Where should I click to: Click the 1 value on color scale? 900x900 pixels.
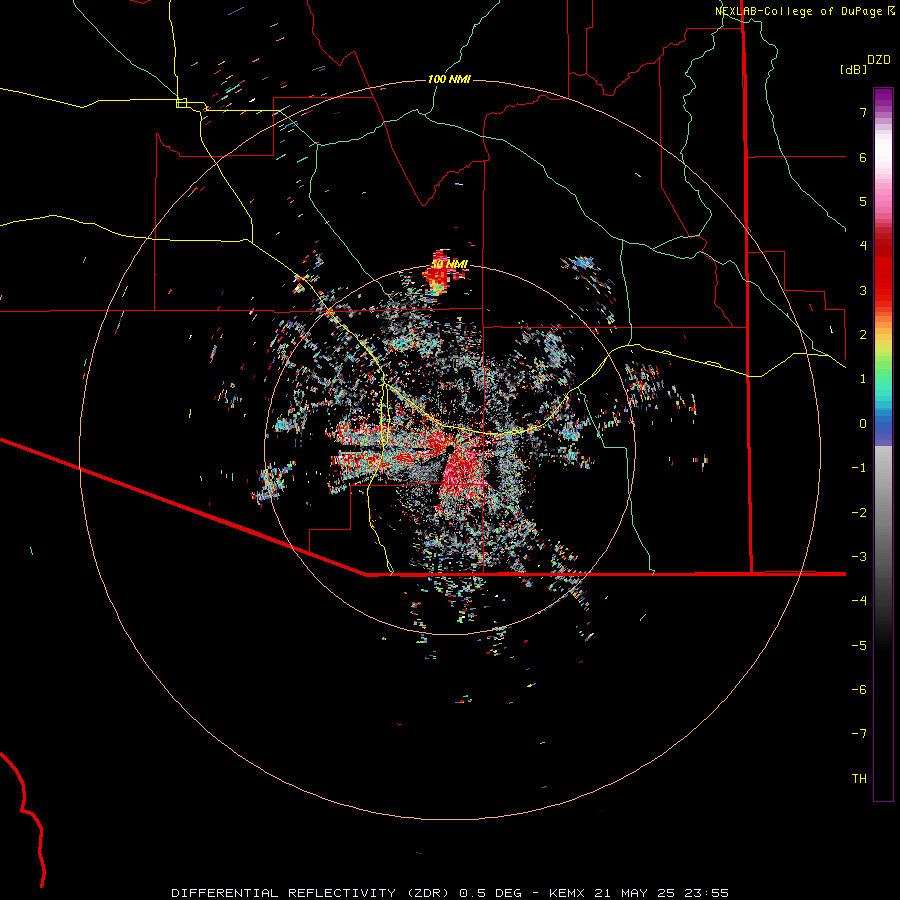863,379
